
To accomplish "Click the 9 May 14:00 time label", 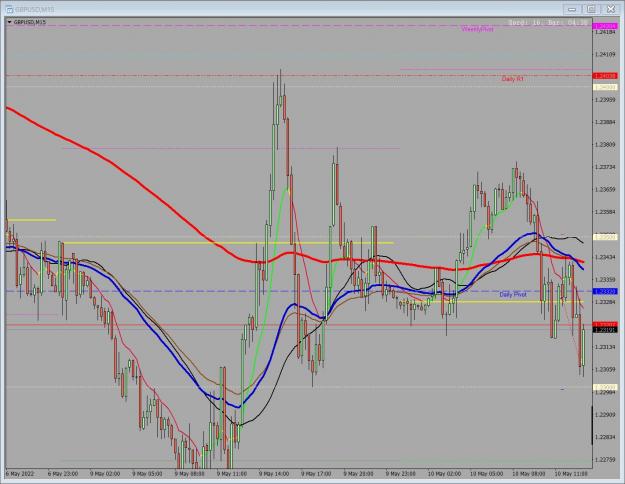I will [x=274, y=474].
